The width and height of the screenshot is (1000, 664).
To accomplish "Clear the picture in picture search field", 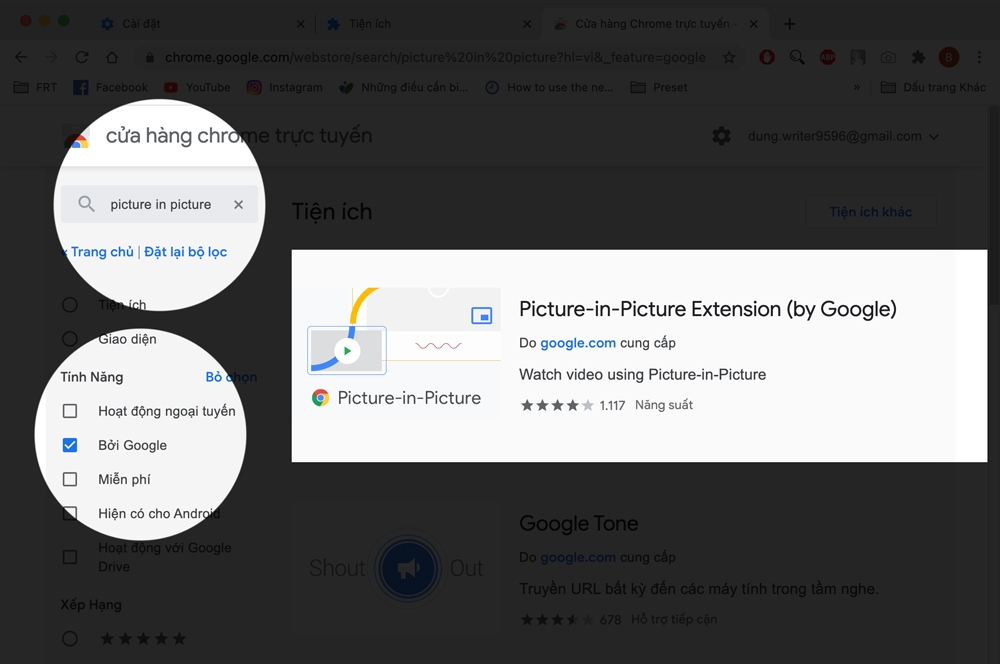I will [x=238, y=204].
